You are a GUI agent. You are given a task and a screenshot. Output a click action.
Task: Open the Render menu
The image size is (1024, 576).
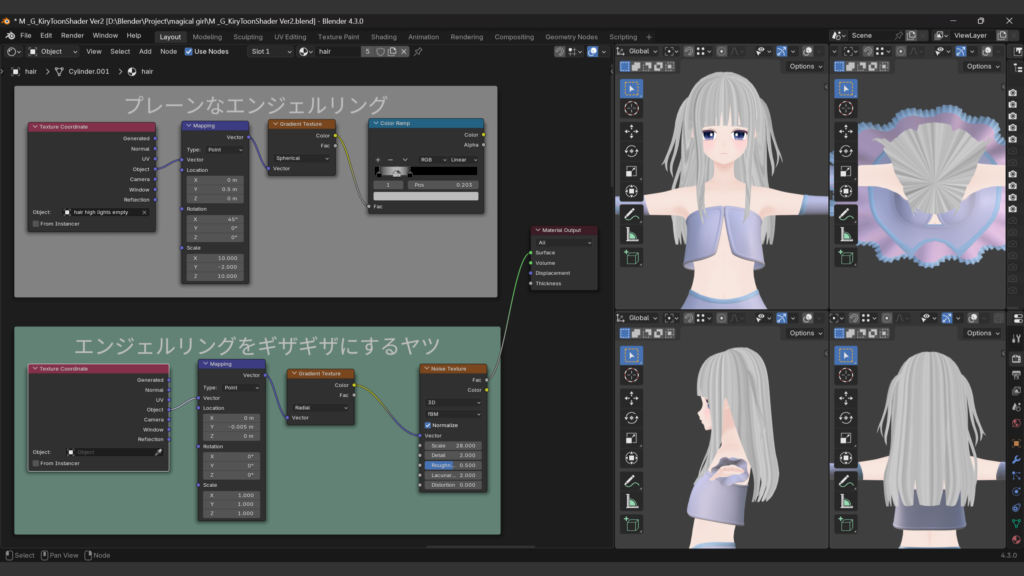72,35
